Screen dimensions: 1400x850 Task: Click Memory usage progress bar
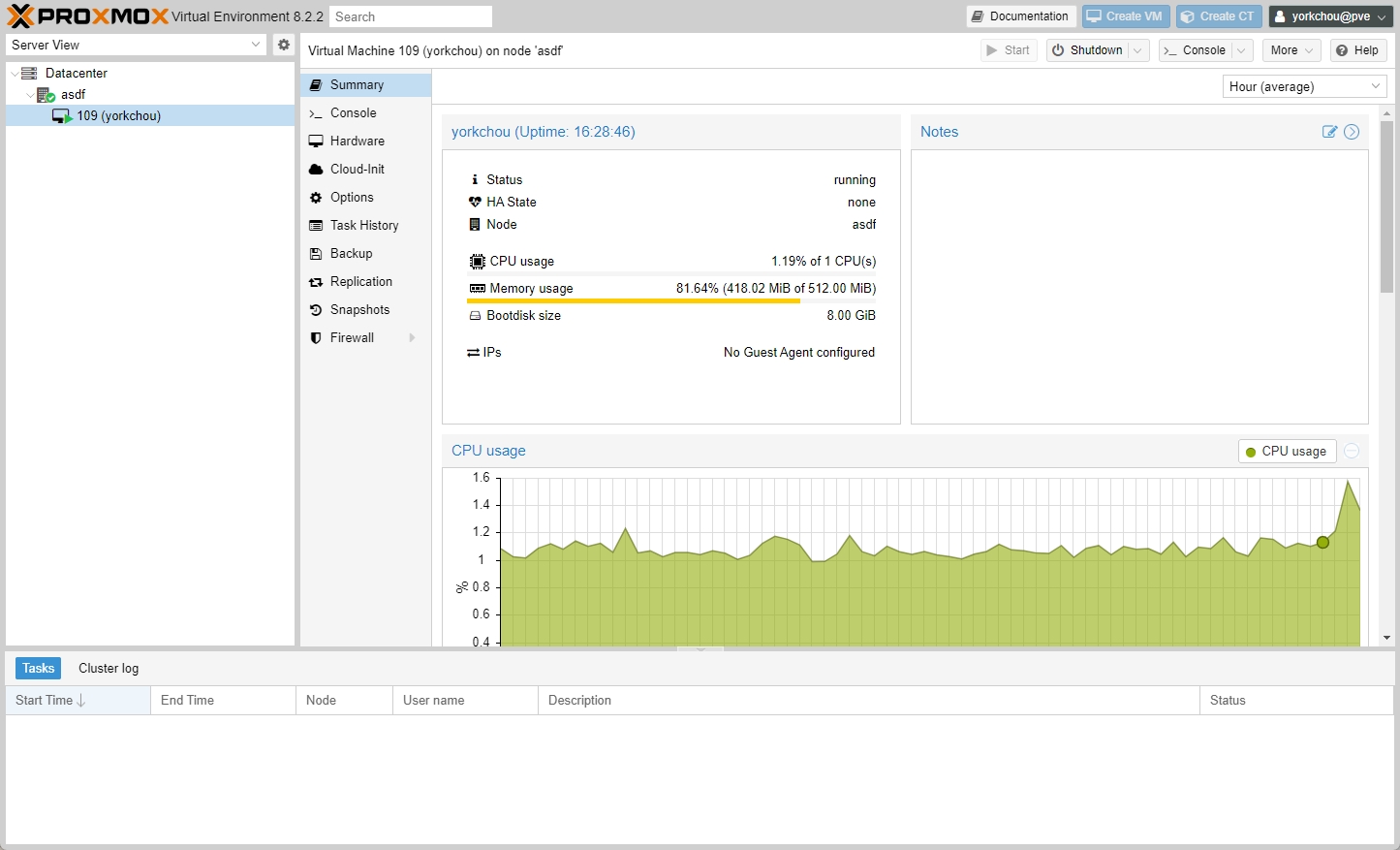671,301
